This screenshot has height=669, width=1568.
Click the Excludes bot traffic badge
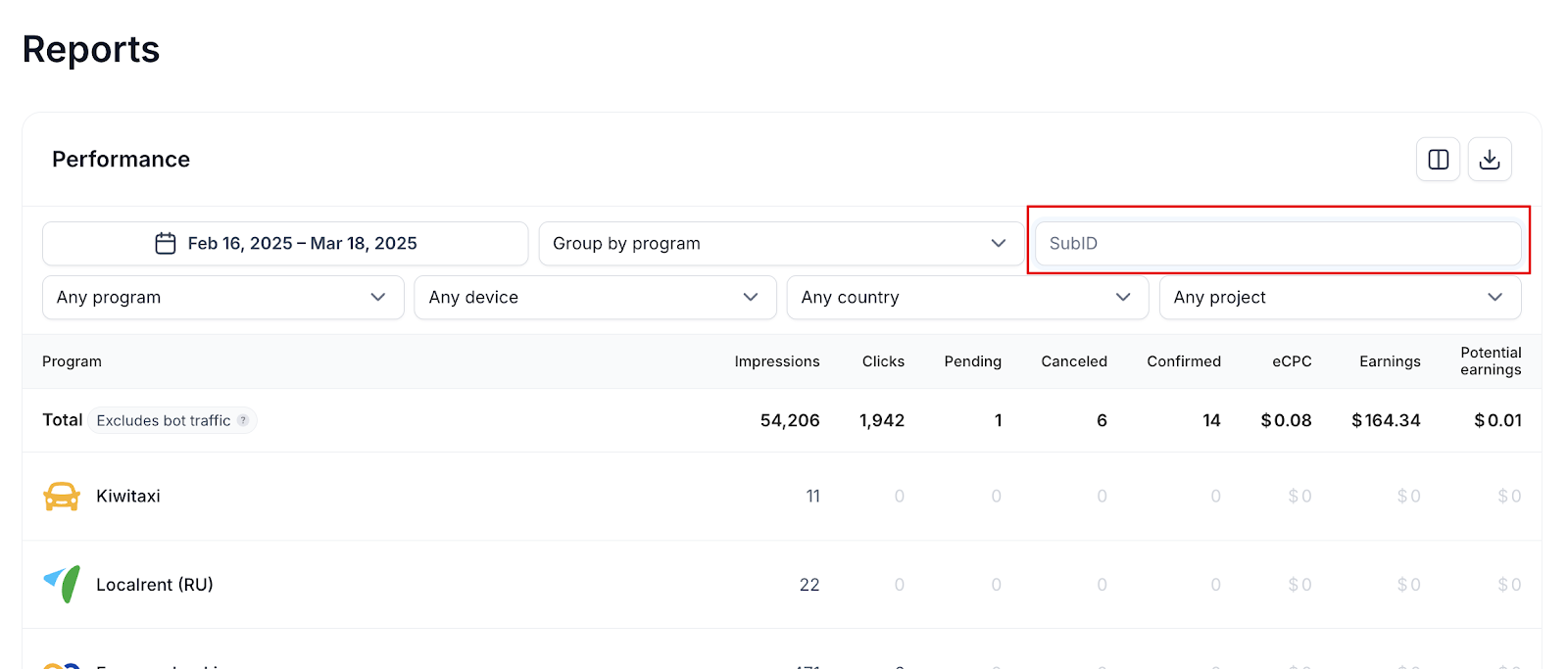tap(172, 420)
